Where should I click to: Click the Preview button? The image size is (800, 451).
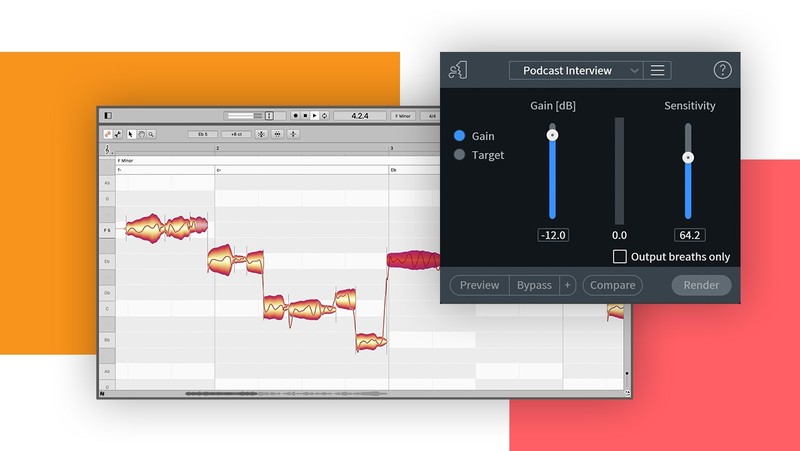[x=479, y=285]
